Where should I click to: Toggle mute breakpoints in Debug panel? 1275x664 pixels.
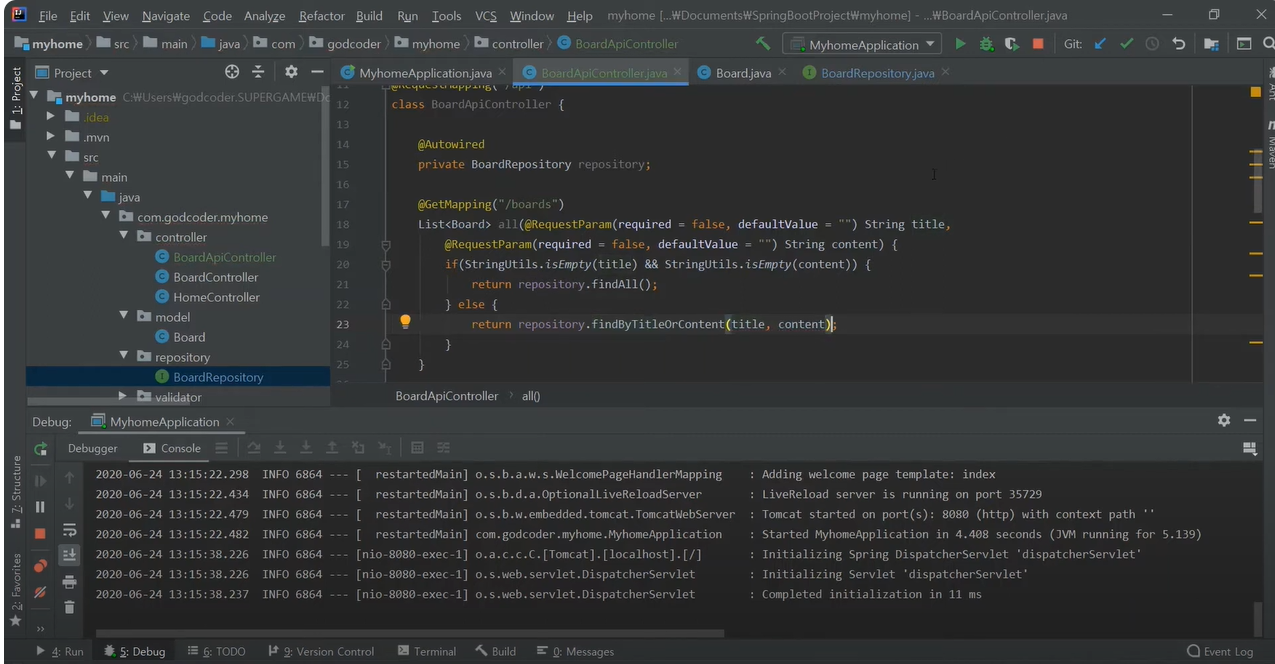coord(40,592)
